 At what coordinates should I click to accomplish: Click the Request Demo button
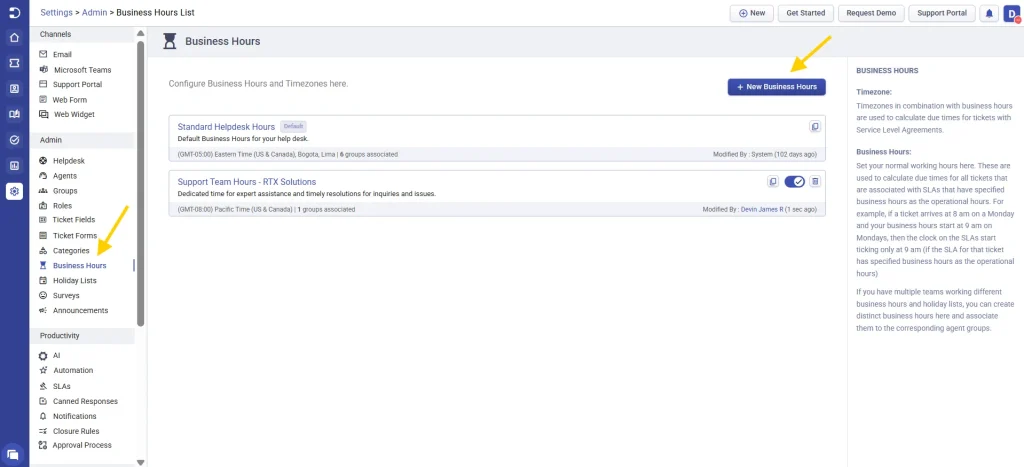coord(872,13)
